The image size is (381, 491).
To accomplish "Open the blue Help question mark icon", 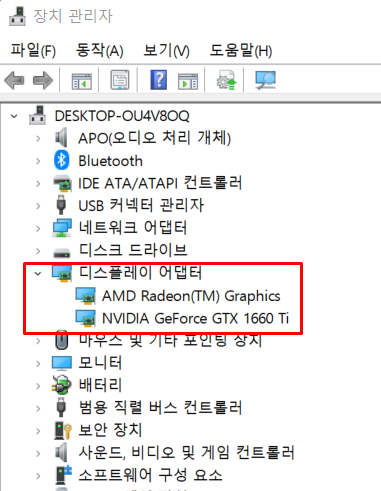I will [x=159, y=80].
